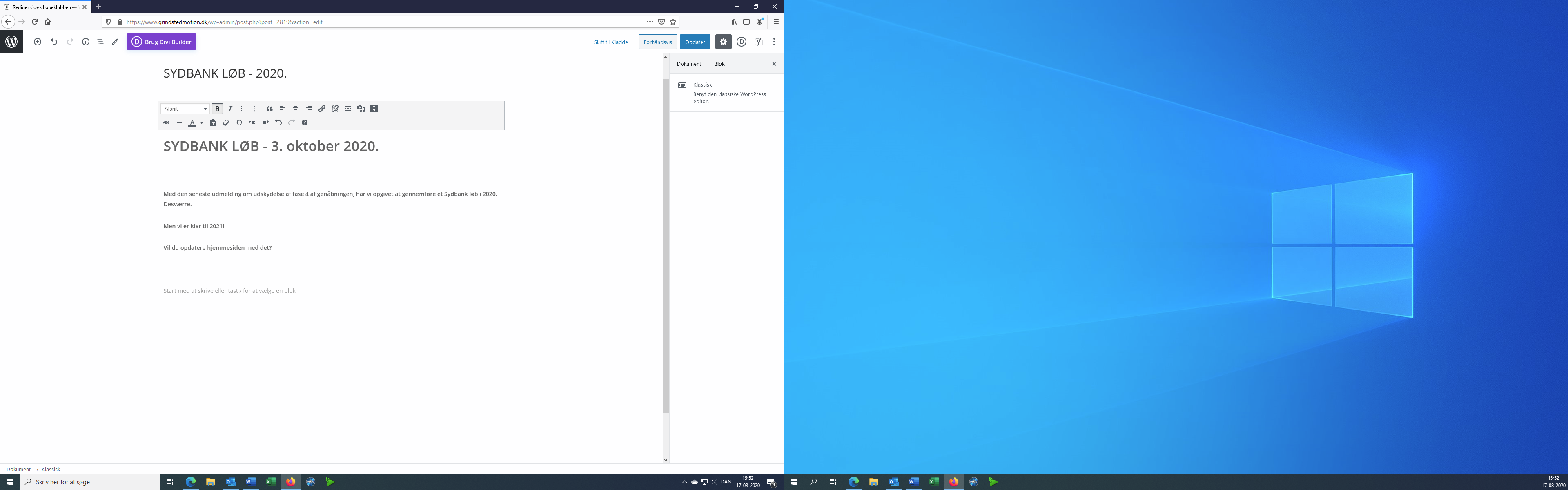Toggle italic formatting in classic toolbar

[x=230, y=109]
